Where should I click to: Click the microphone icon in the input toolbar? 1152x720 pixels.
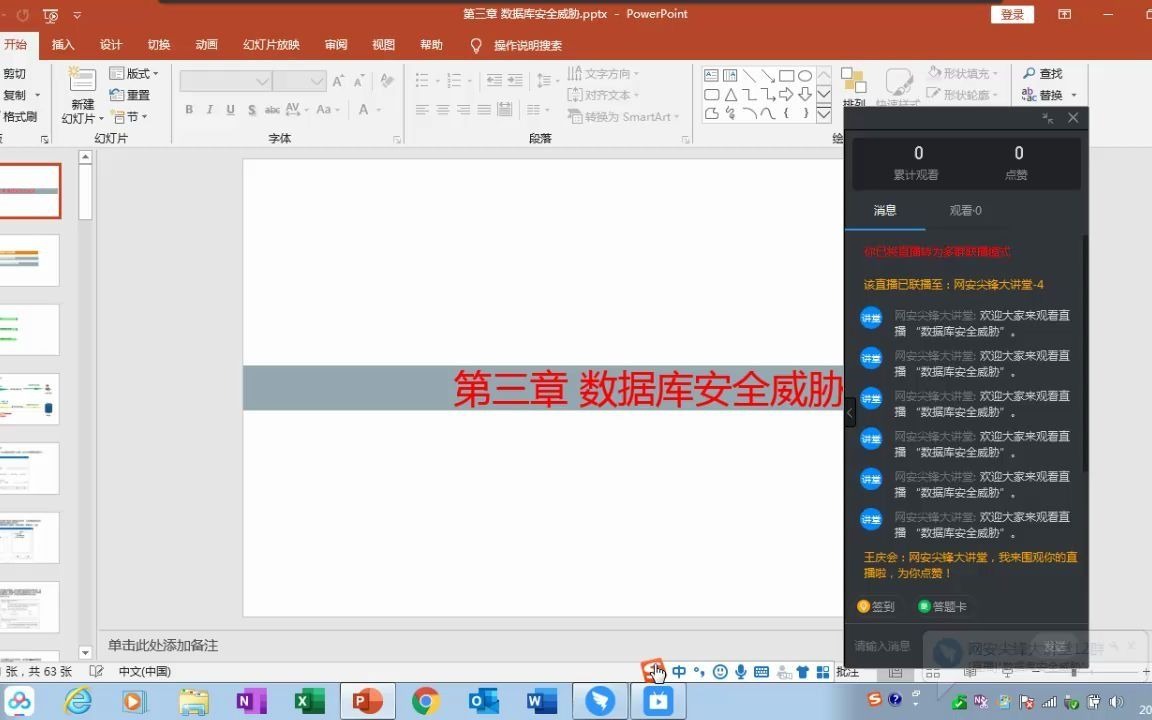coord(740,671)
